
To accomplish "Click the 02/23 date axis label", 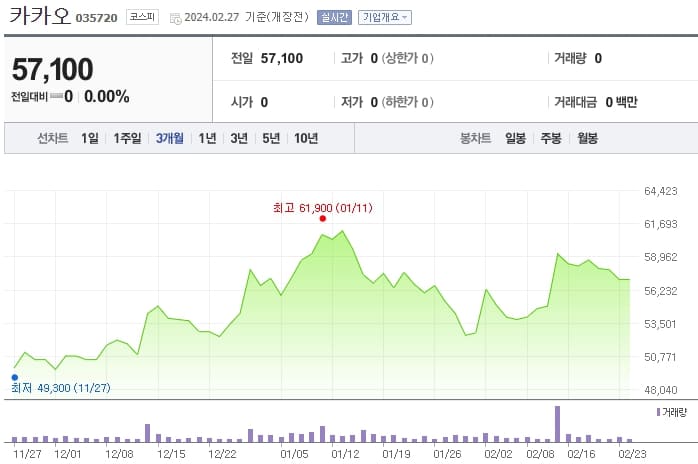I will pyautogui.click(x=632, y=454).
